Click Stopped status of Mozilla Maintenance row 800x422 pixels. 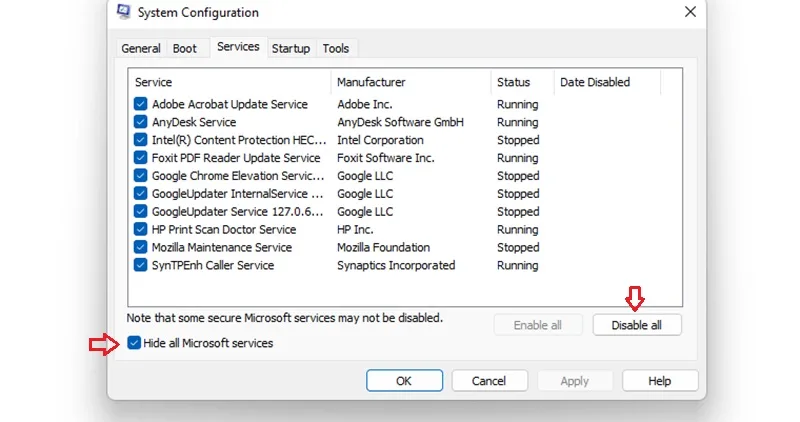(518, 247)
